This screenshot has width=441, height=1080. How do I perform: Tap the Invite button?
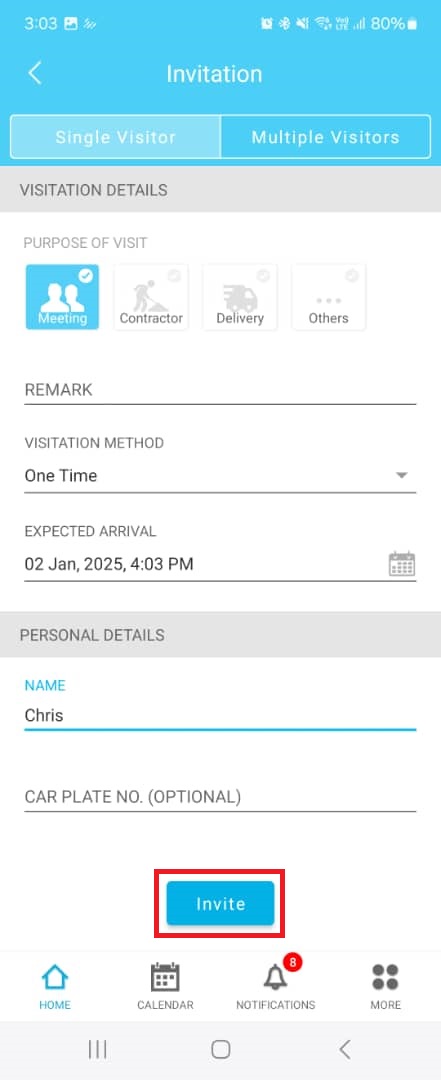(x=220, y=904)
